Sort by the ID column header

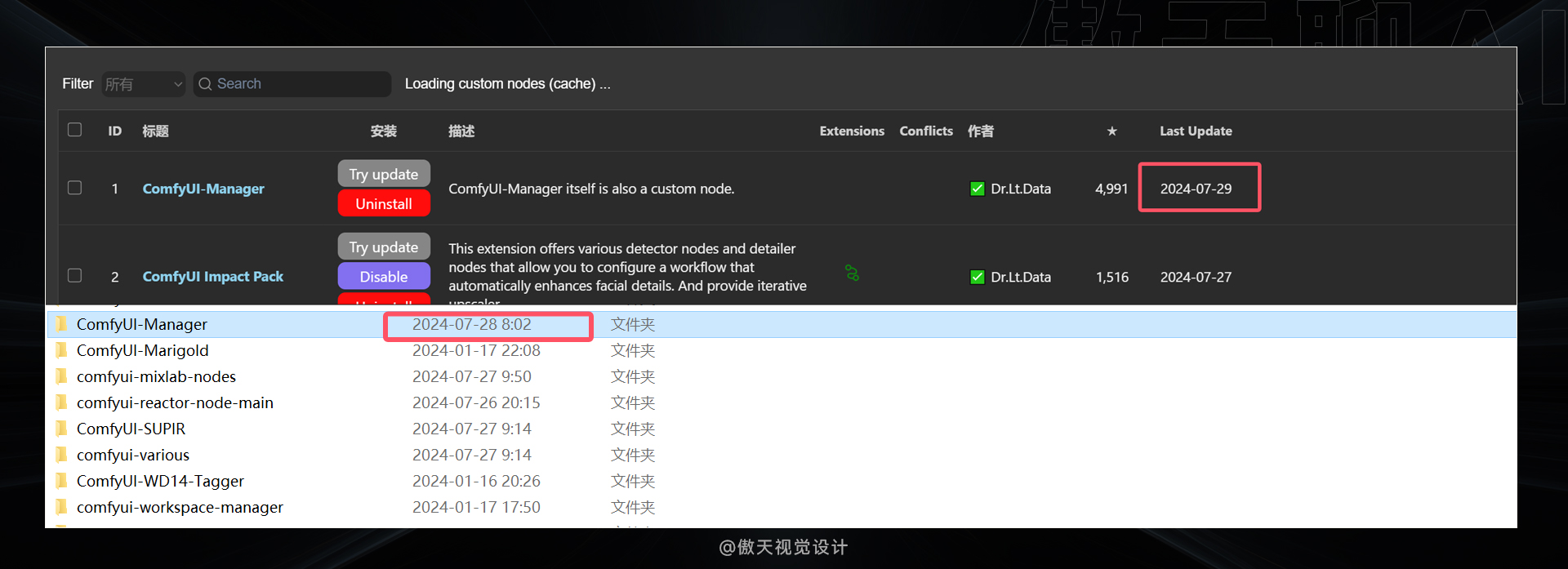[x=115, y=131]
